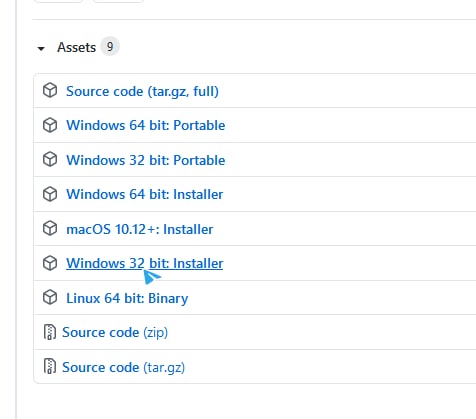Click package icon beside Source code tar.gz full
The height and width of the screenshot is (419, 476).
[50, 91]
